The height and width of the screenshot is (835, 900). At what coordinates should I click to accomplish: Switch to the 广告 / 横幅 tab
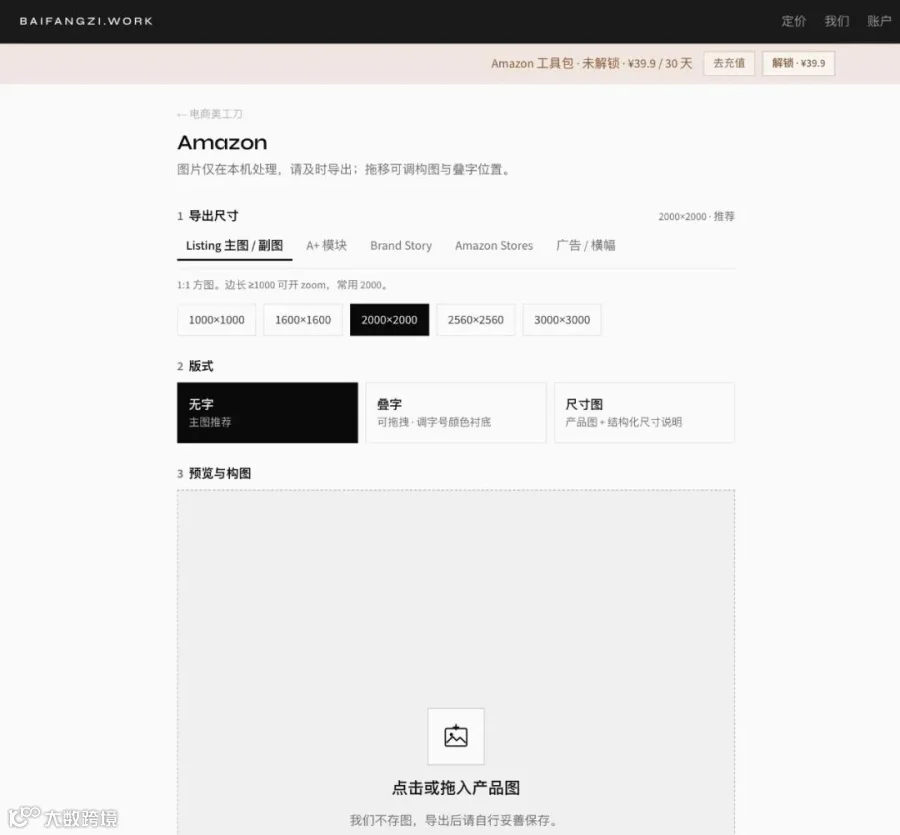pos(585,246)
